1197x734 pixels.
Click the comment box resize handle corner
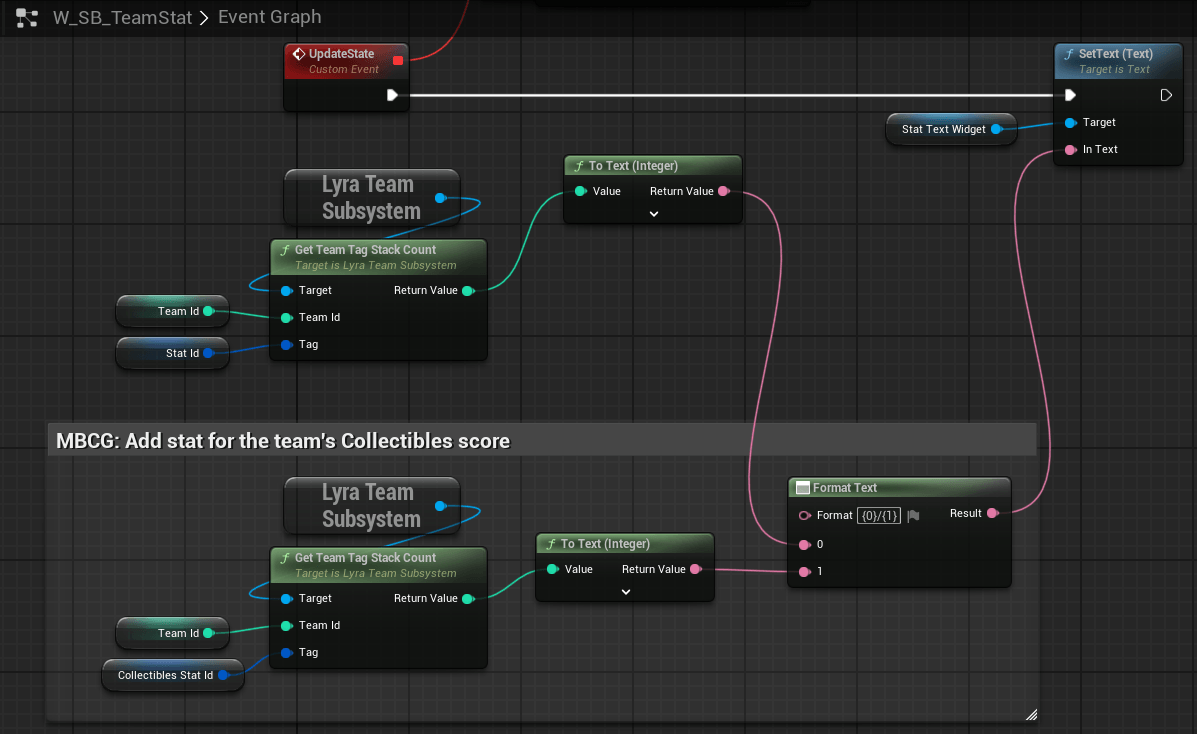pos(1031,714)
